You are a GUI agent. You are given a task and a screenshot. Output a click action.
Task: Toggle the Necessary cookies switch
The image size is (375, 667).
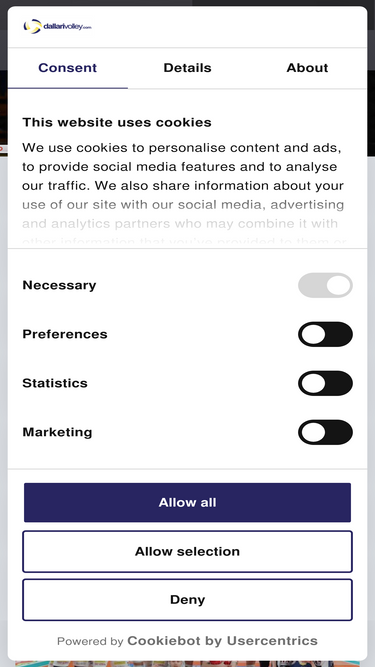[325, 285]
